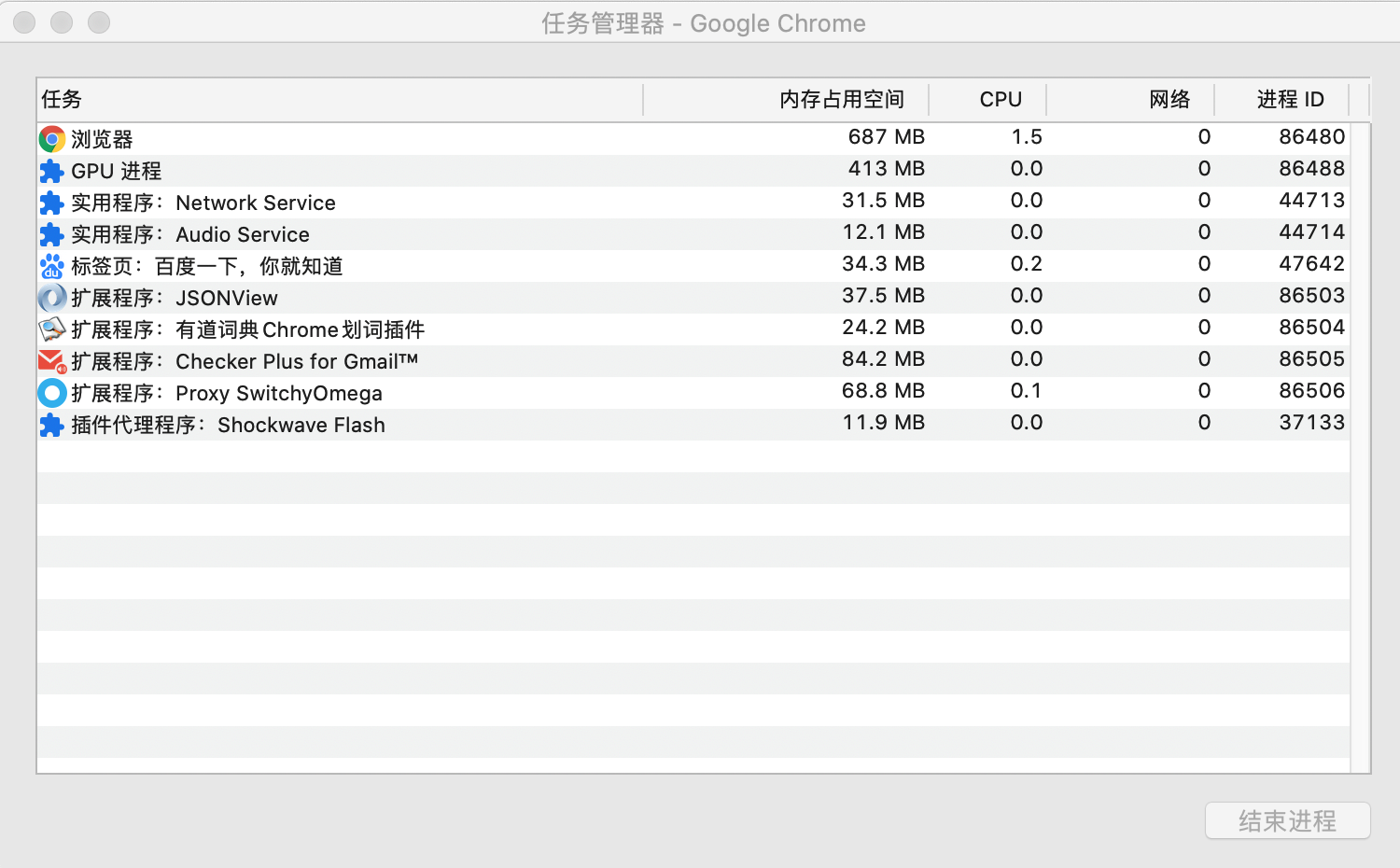
Task: Click process ID 47642
Action: click(x=1312, y=264)
